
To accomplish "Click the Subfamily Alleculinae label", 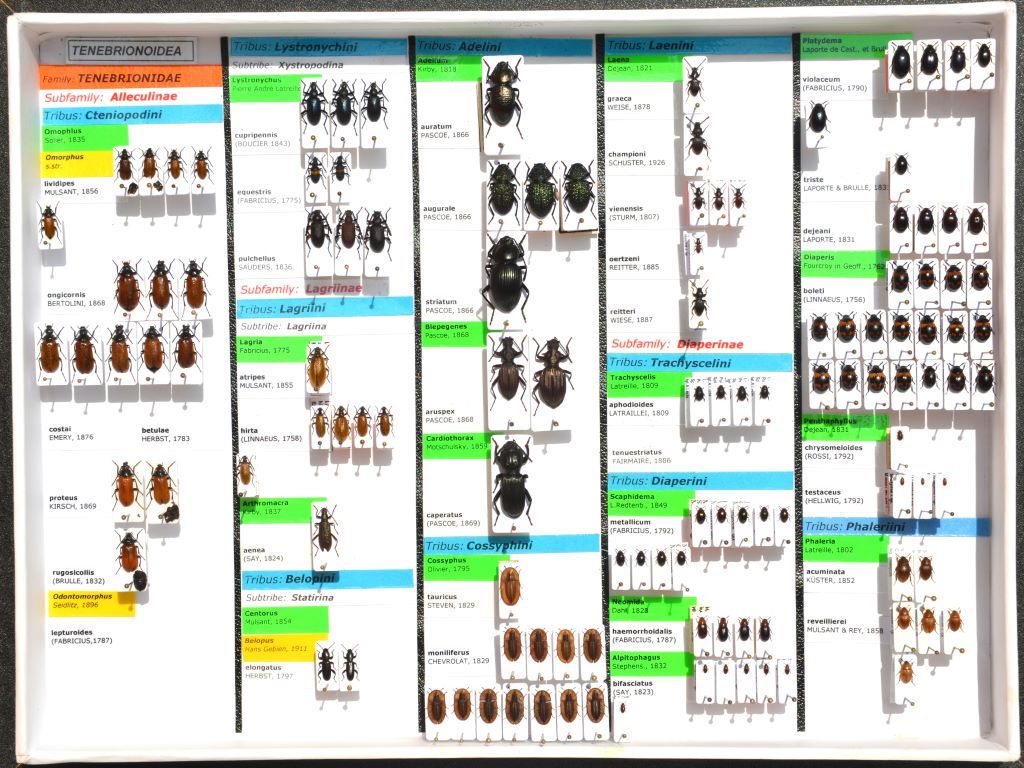I will pyautogui.click(x=130, y=97).
